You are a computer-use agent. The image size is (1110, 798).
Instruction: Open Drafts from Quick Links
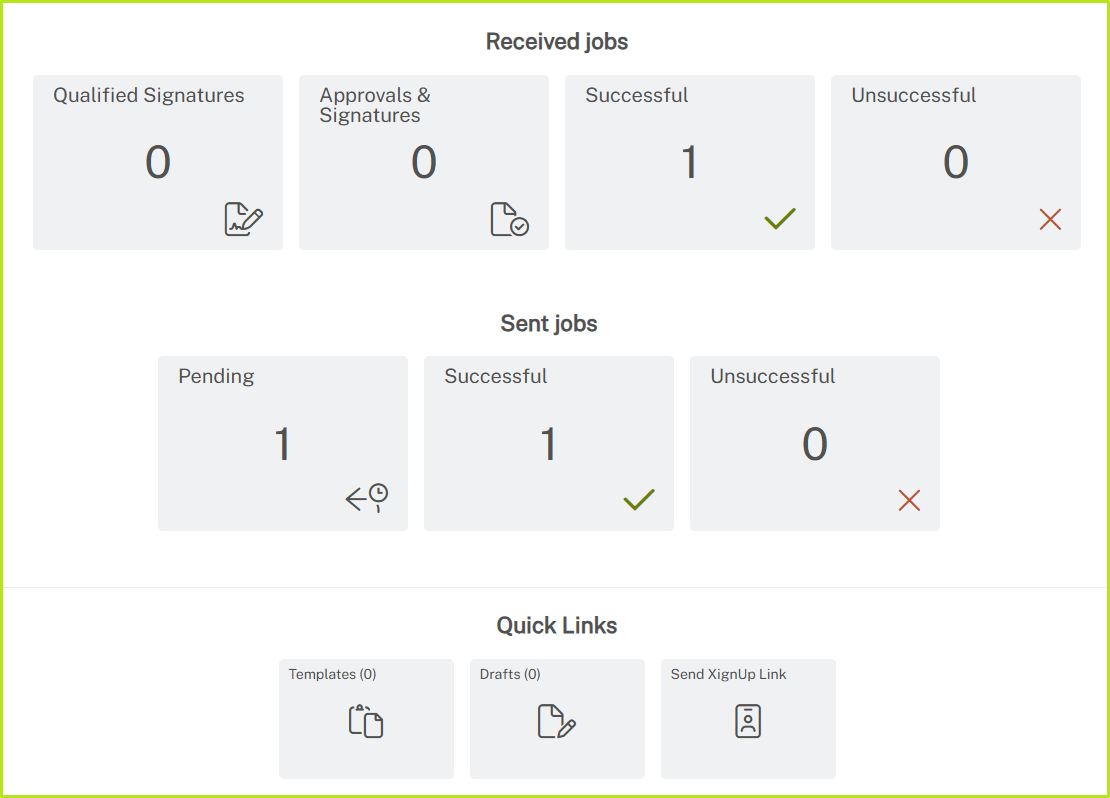[x=556, y=717]
